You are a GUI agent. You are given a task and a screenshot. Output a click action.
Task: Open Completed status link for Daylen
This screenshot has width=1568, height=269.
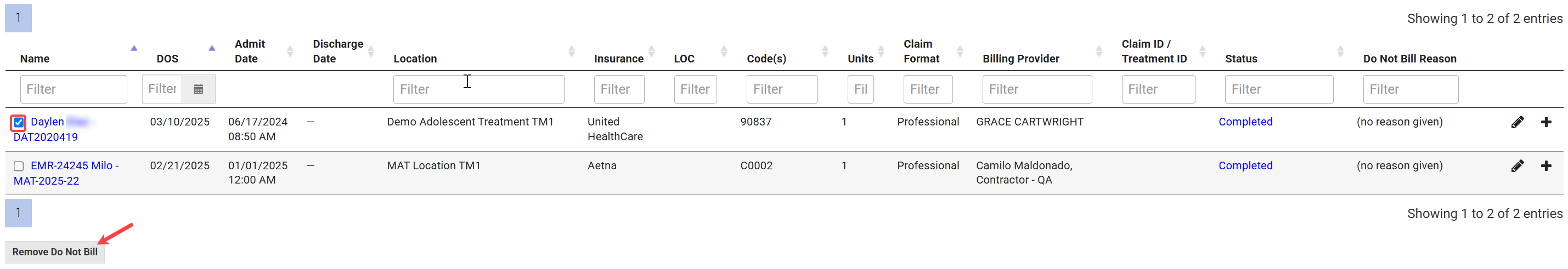click(1245, 122)
